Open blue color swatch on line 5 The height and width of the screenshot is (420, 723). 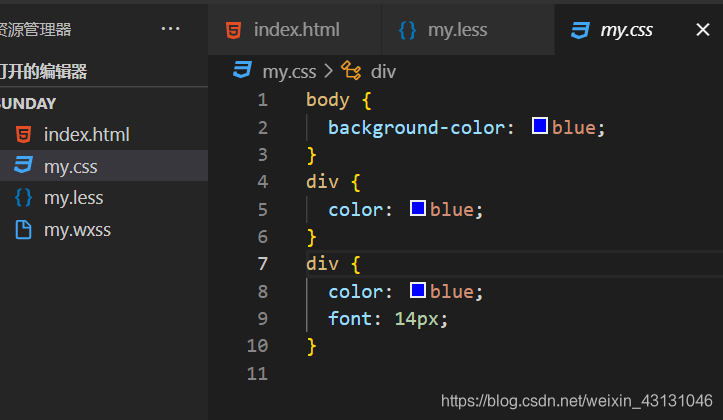click(x=418, y=208)
